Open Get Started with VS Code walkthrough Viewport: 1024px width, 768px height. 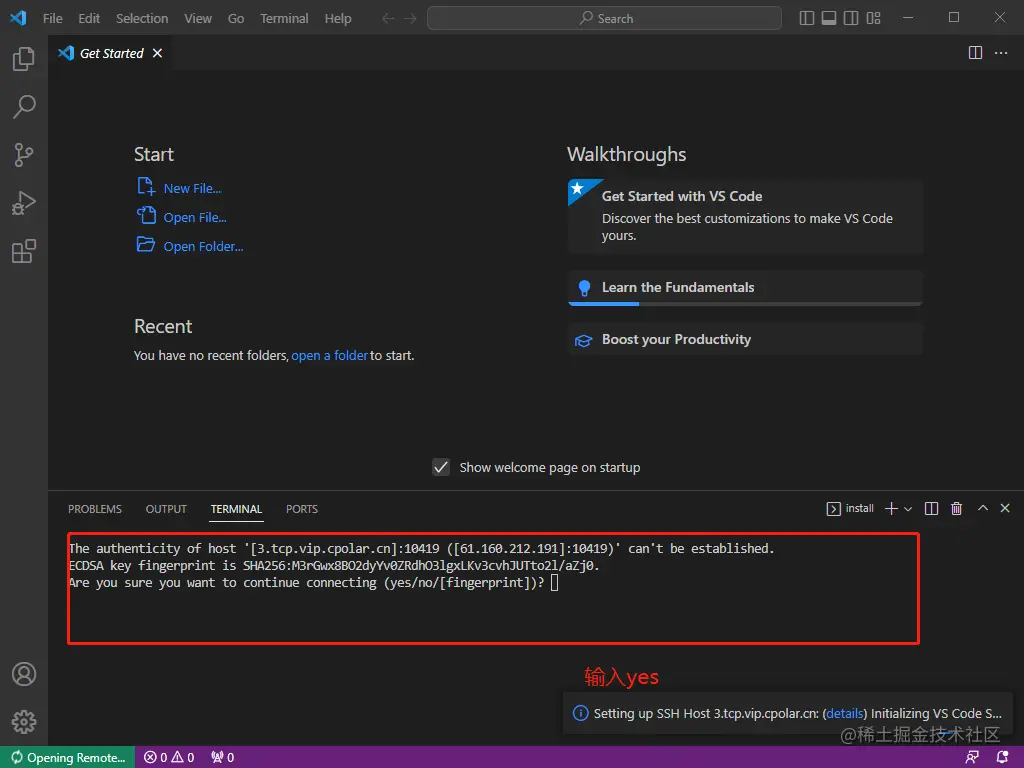click(745, 216)
